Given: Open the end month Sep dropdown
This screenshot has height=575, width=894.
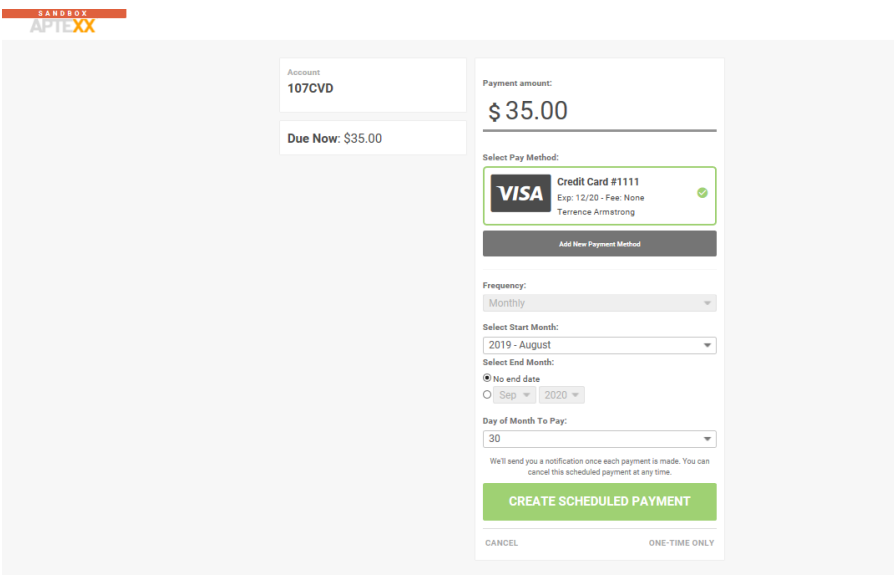Looking at the screenshot, I should pyautogui.click(x=515, y=395).
